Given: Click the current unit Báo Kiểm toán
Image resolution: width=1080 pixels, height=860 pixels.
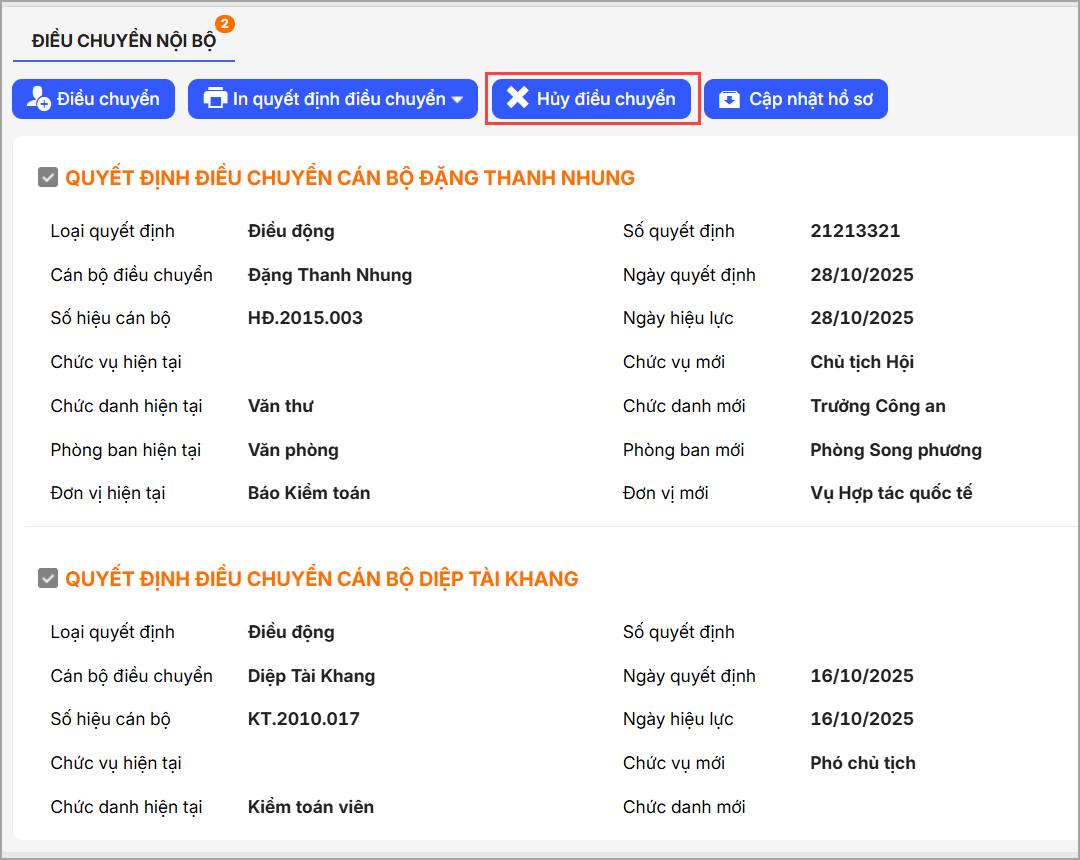Looking at the screenshot, I should pos(309,493).
